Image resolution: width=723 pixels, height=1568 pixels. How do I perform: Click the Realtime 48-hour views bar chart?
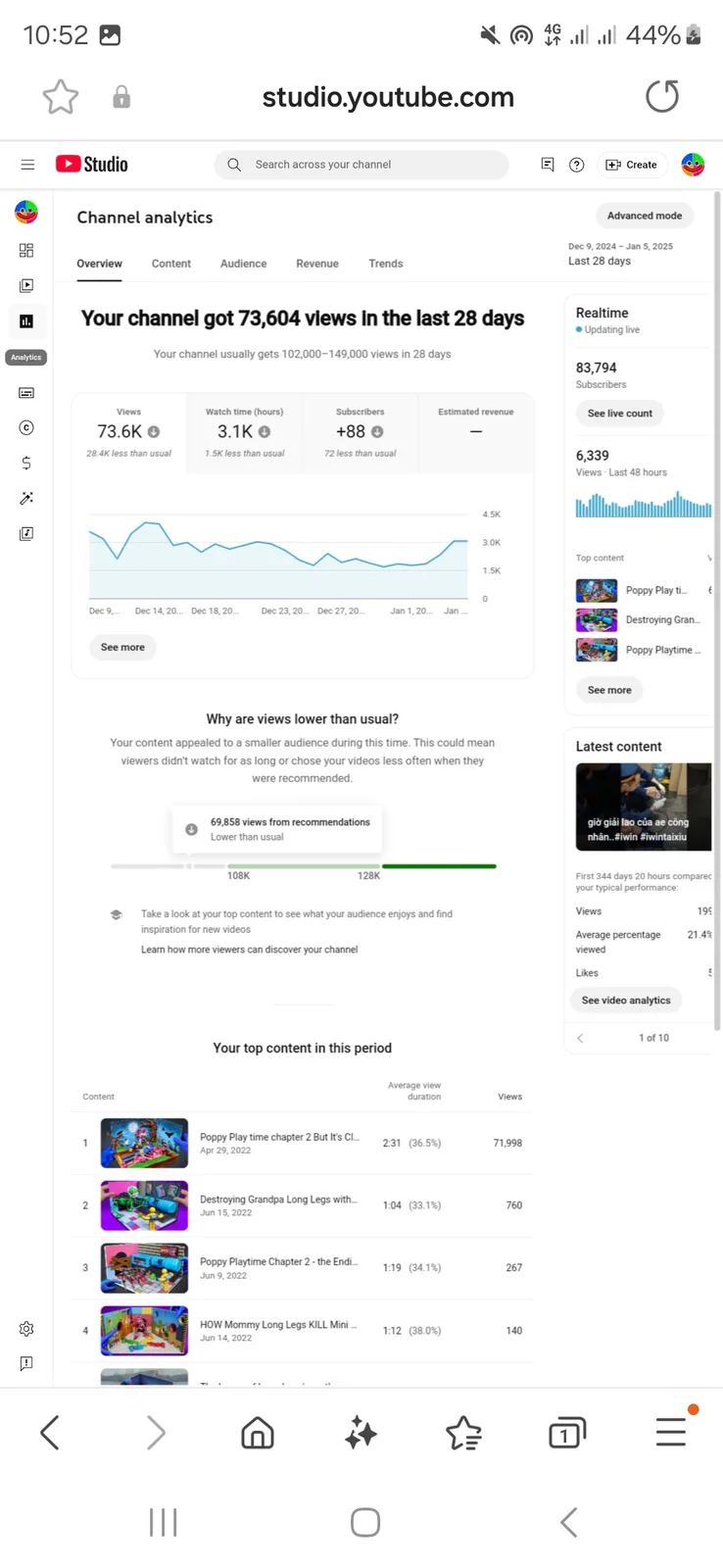click(644, 504)
